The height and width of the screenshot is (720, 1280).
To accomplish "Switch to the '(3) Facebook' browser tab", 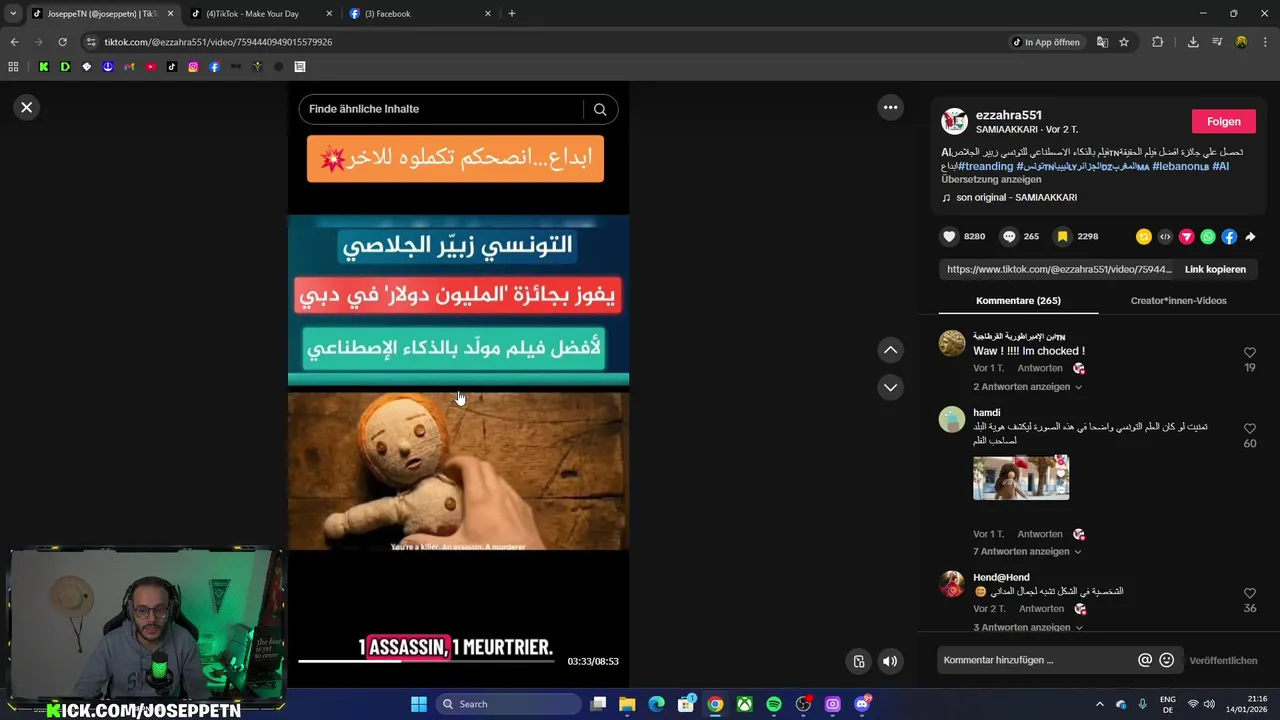I will click(x=420, y=14).
